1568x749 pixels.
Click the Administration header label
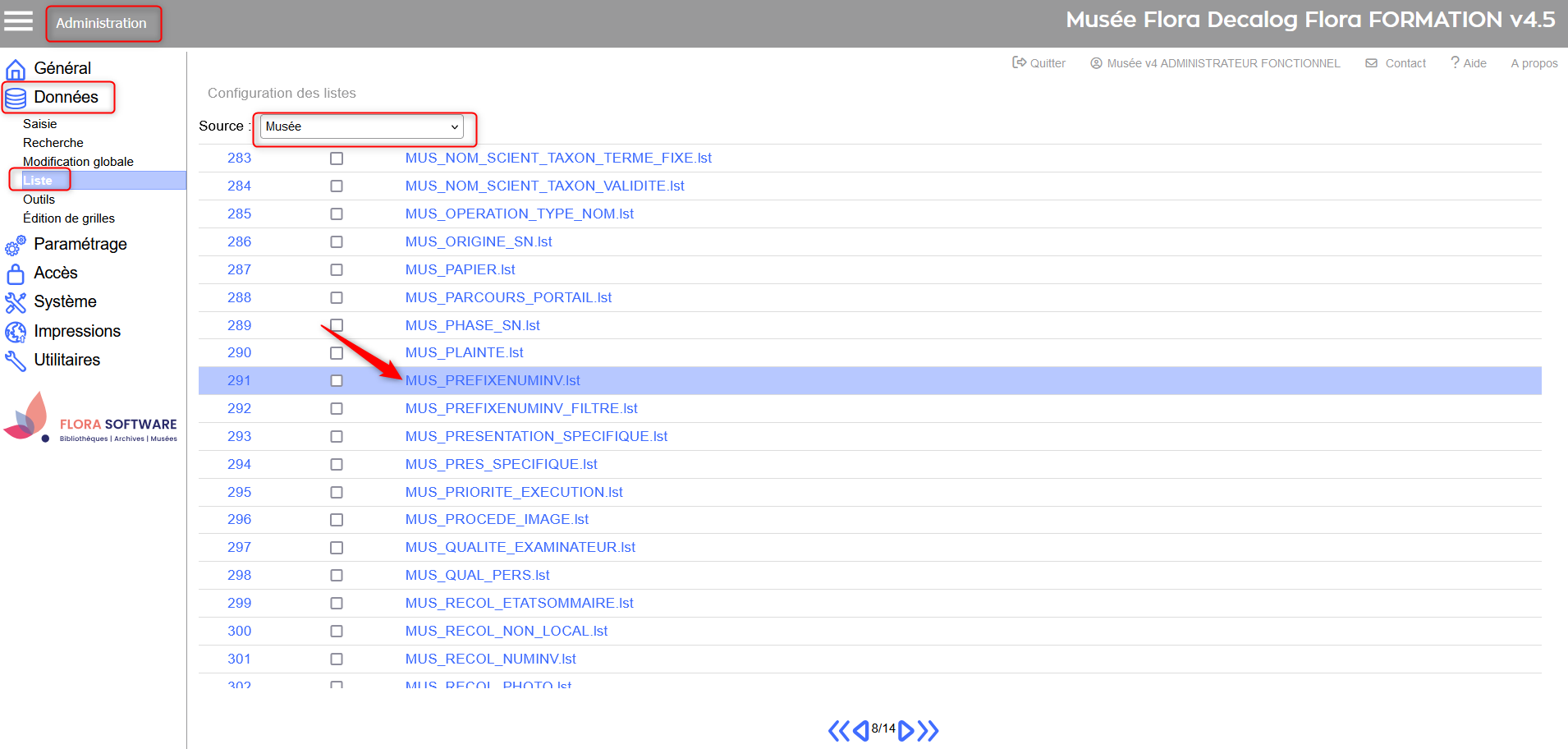[x=101, y=23]
